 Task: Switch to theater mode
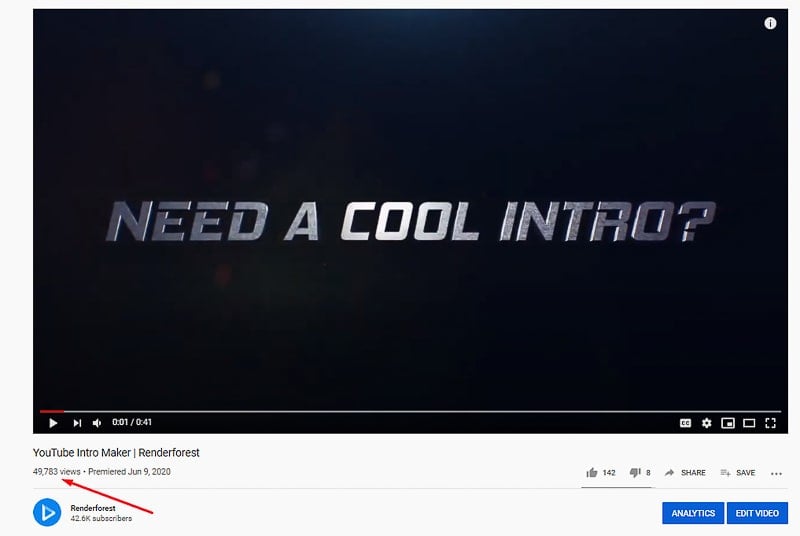[x=749, y=423]
